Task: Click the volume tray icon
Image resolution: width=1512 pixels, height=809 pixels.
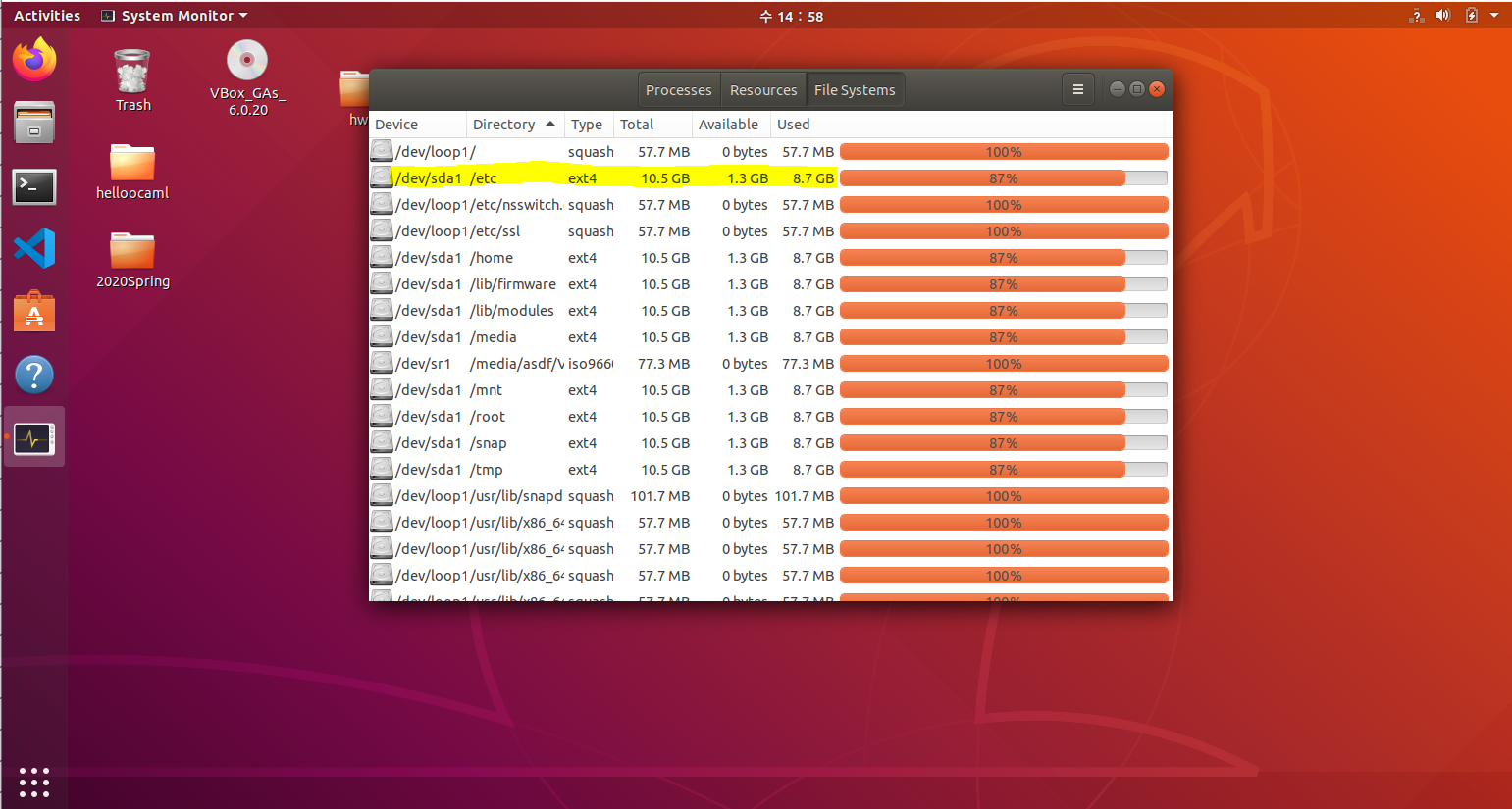Action: [x=1442, y=16]
